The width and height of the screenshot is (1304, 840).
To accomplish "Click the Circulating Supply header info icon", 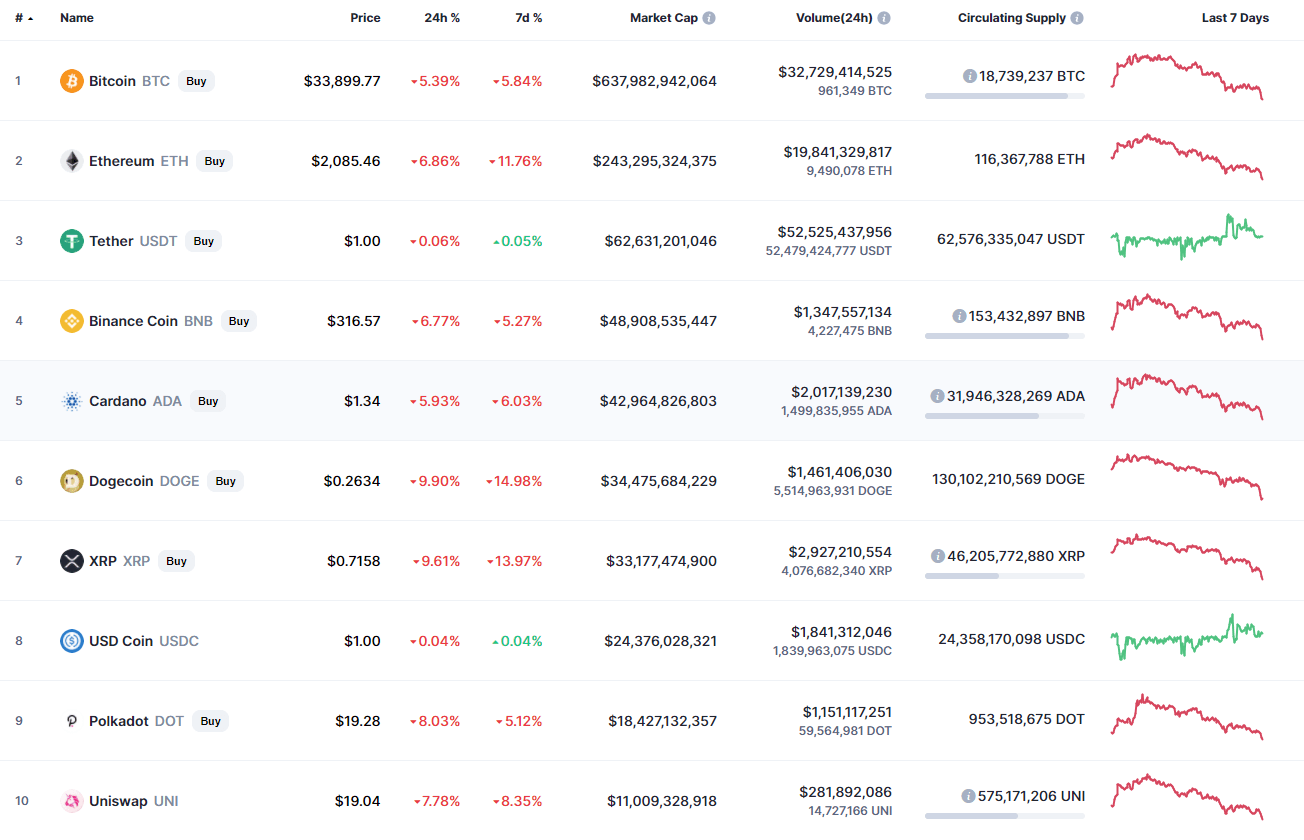I will [x=1076, y=18].
